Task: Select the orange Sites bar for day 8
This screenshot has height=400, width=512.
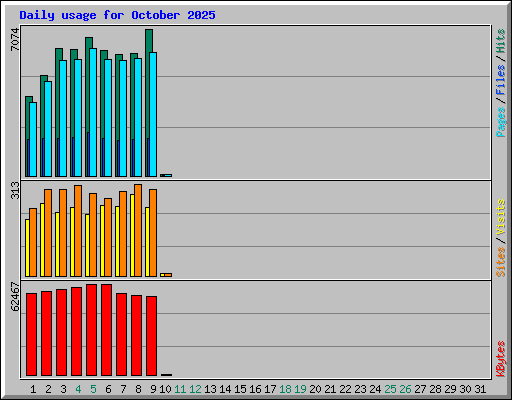Action: point(138,230)
